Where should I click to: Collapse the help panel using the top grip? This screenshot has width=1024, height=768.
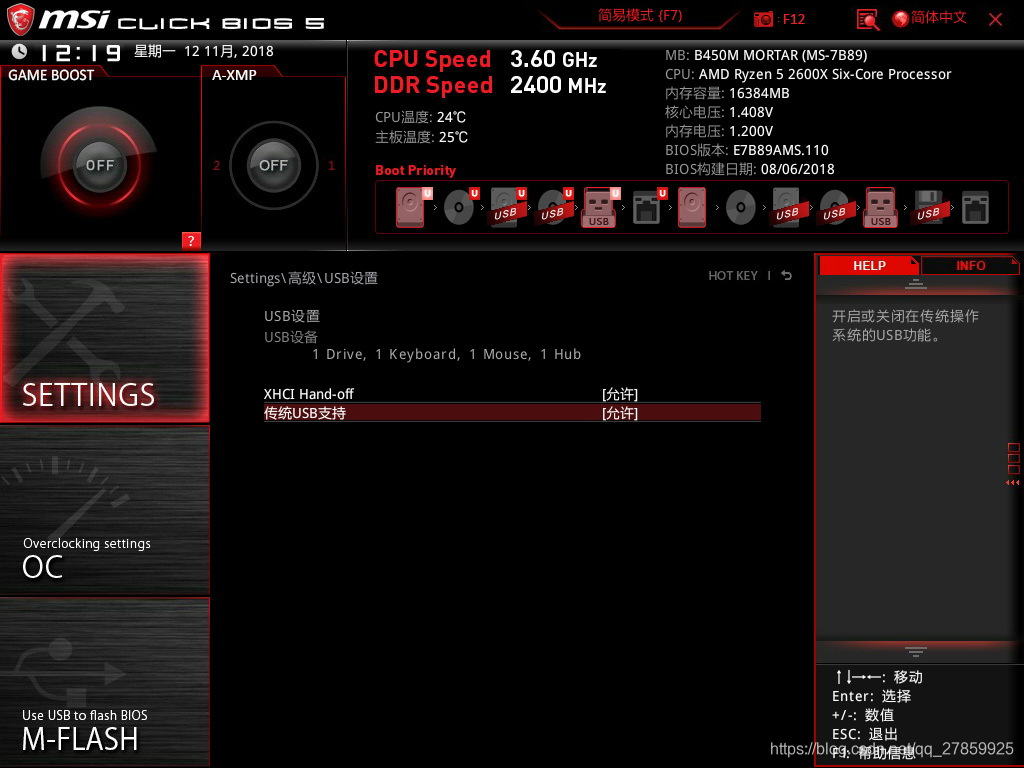click(916, 284)
